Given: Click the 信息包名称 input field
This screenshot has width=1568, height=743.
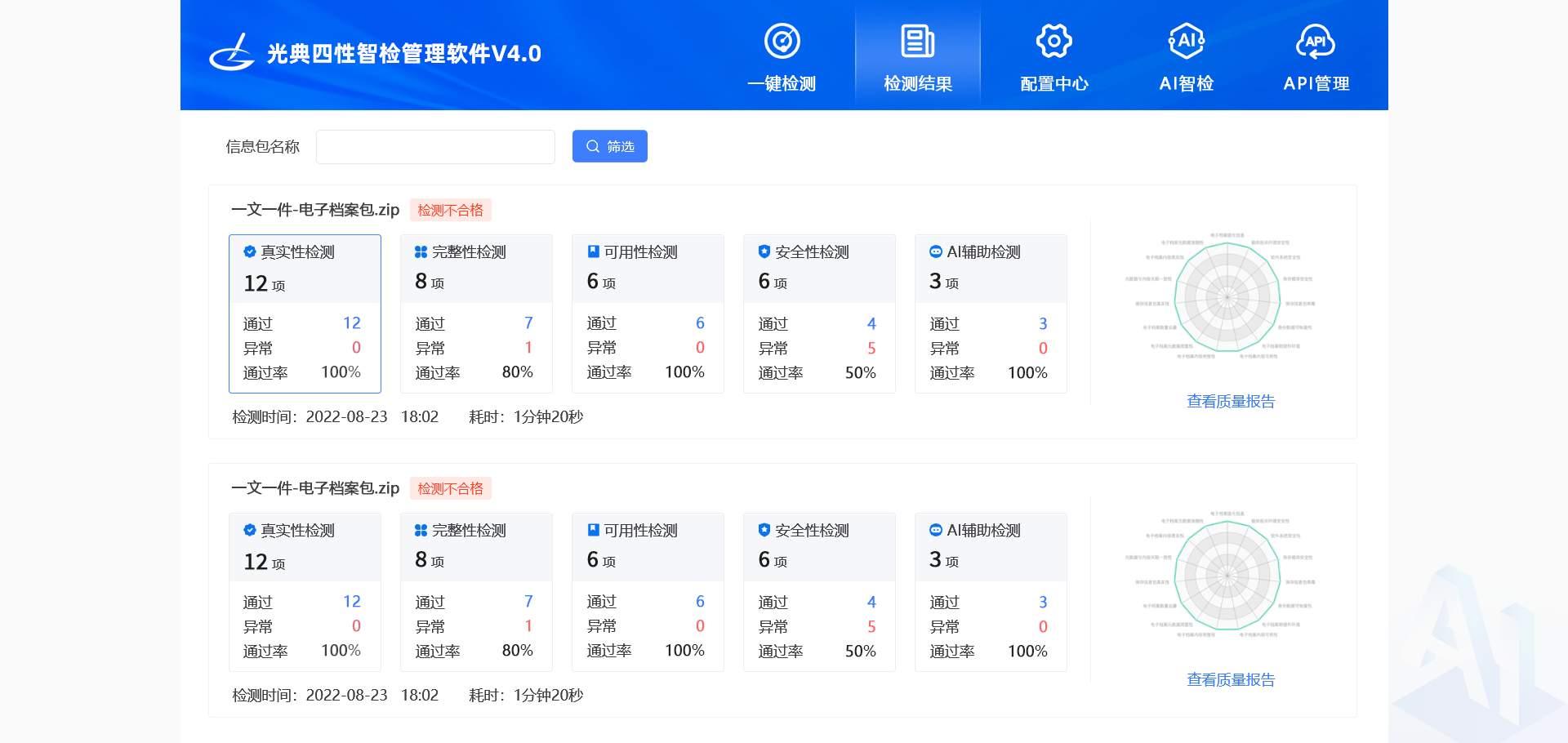Looking at the screenshot, I should click(x=434, y=146).
